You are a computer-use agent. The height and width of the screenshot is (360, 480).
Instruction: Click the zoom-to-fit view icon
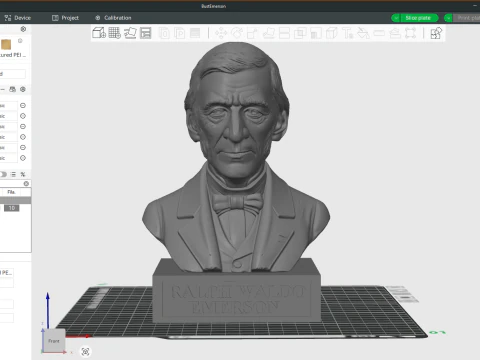tap(85, 352)
